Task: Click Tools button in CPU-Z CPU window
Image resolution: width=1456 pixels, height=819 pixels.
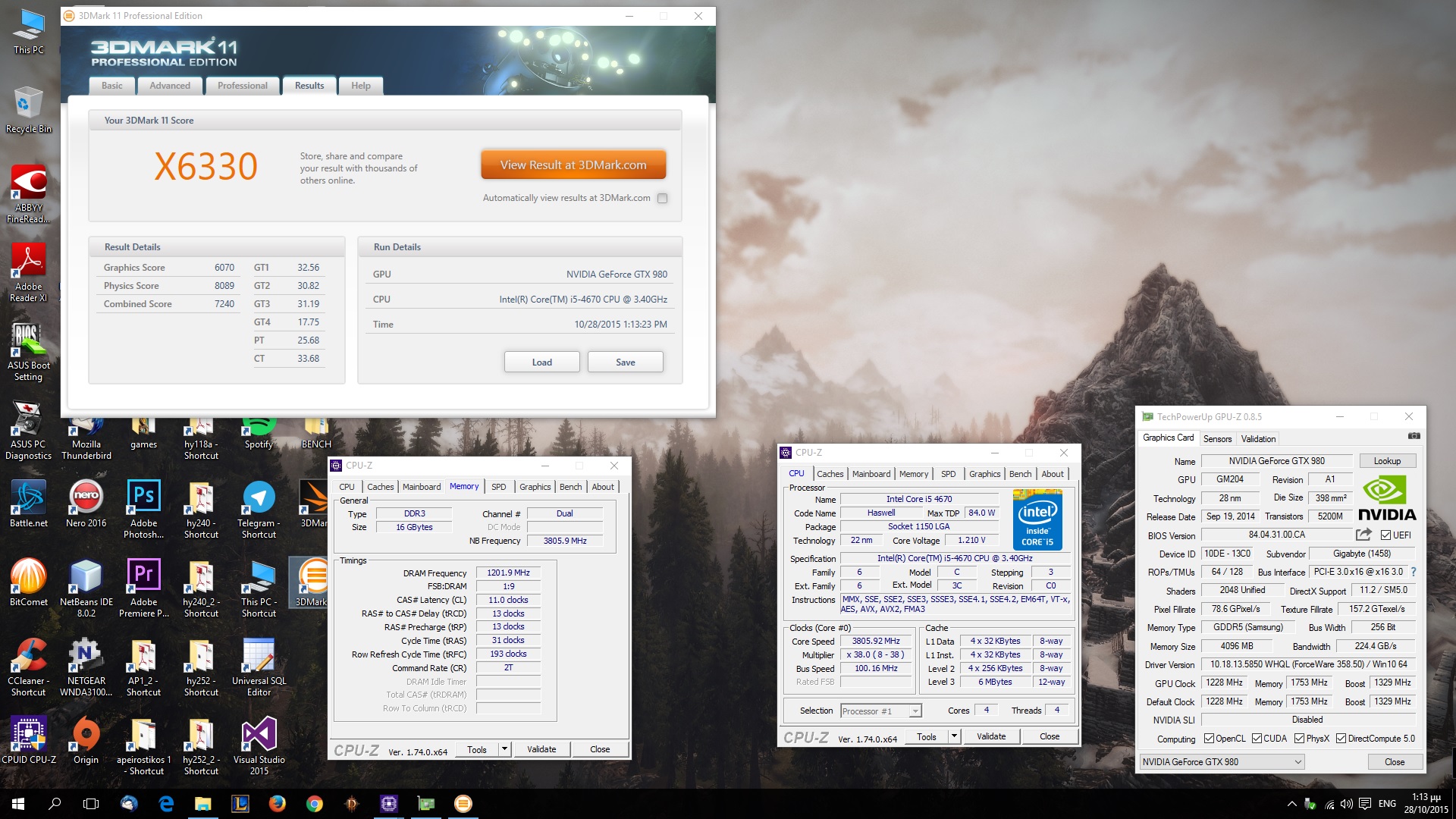Action: point(927,736)
